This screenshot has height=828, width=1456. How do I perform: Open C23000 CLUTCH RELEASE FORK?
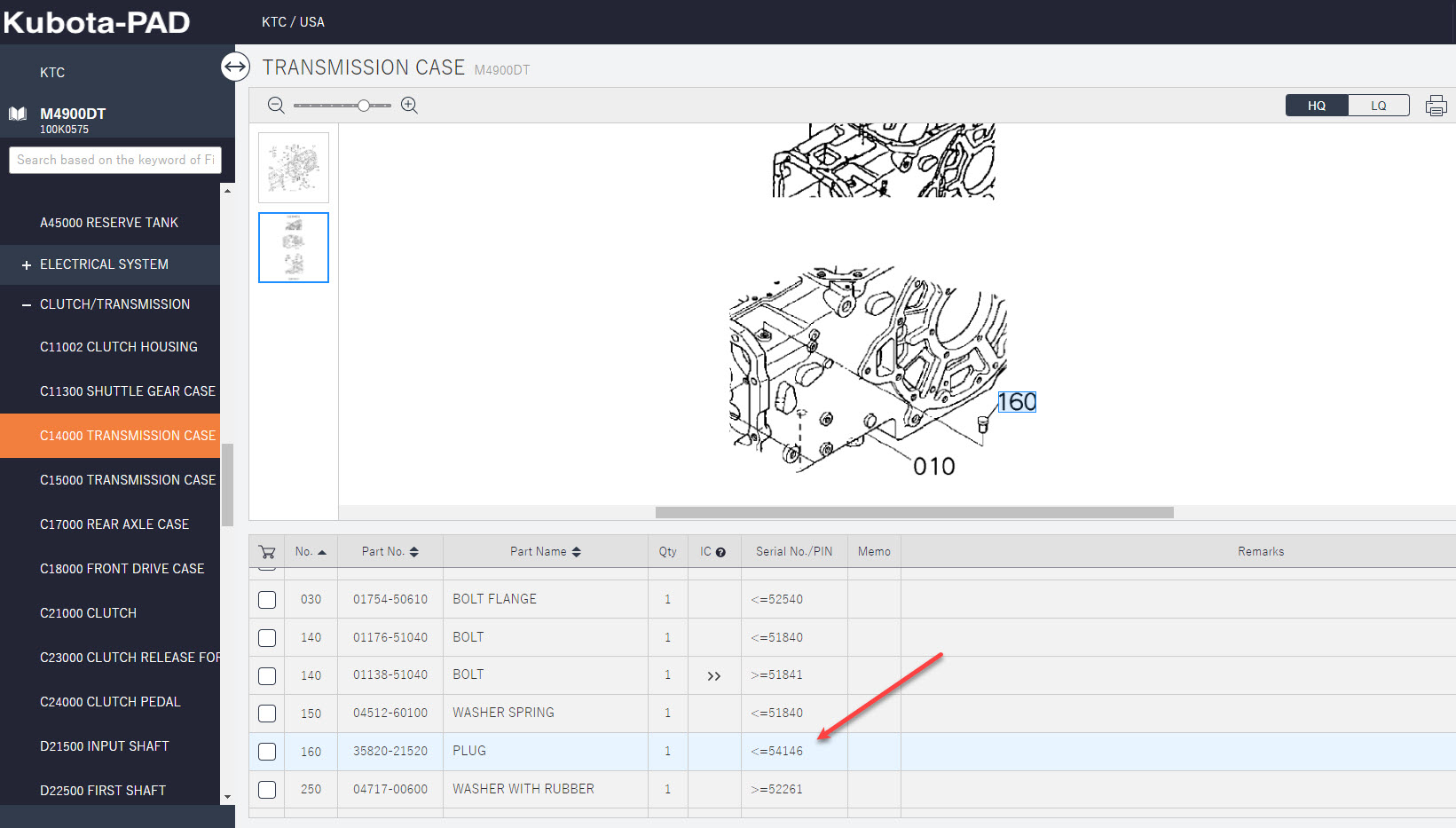click(130, 658)
